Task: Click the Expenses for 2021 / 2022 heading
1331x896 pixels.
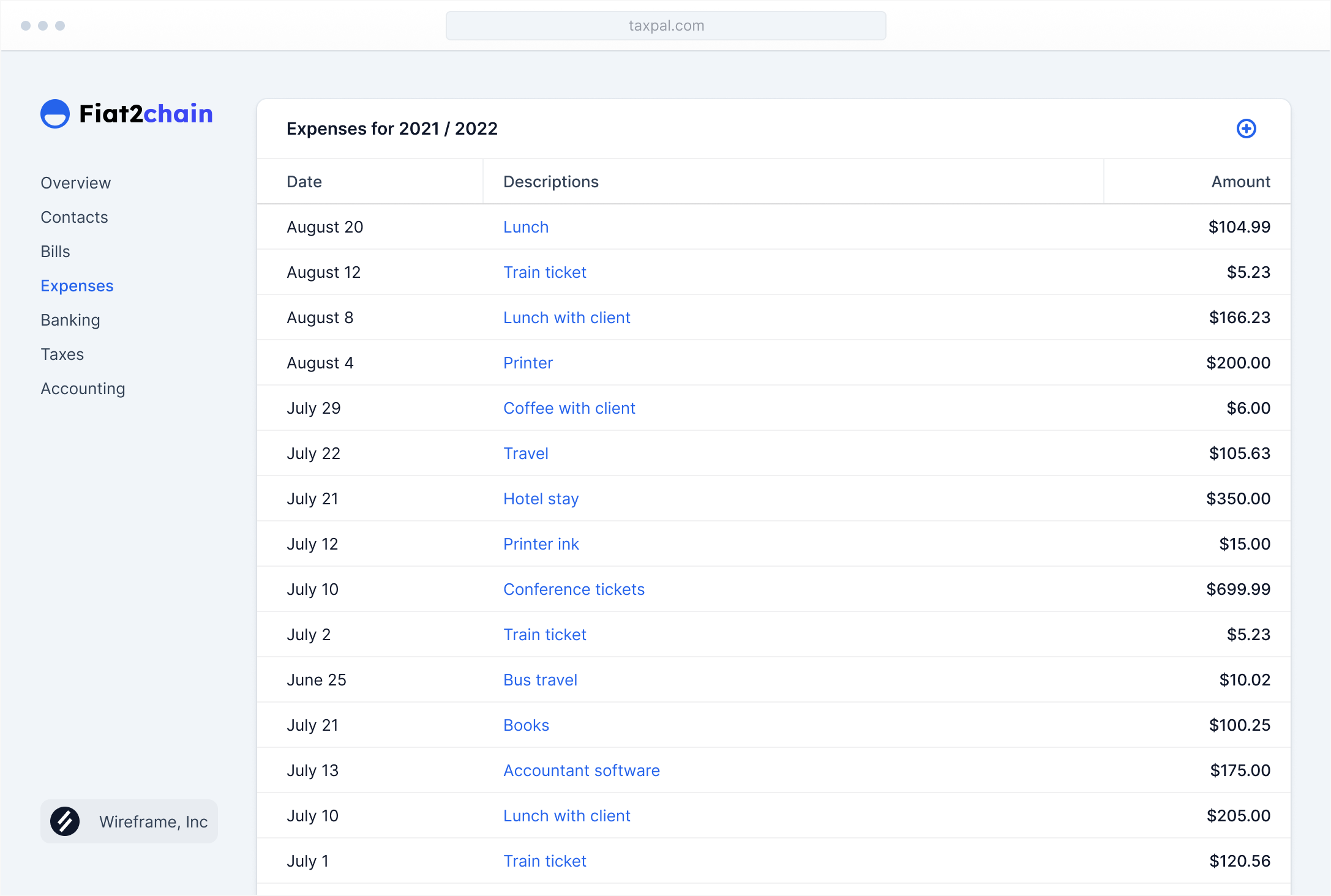Action: [392, 129]
